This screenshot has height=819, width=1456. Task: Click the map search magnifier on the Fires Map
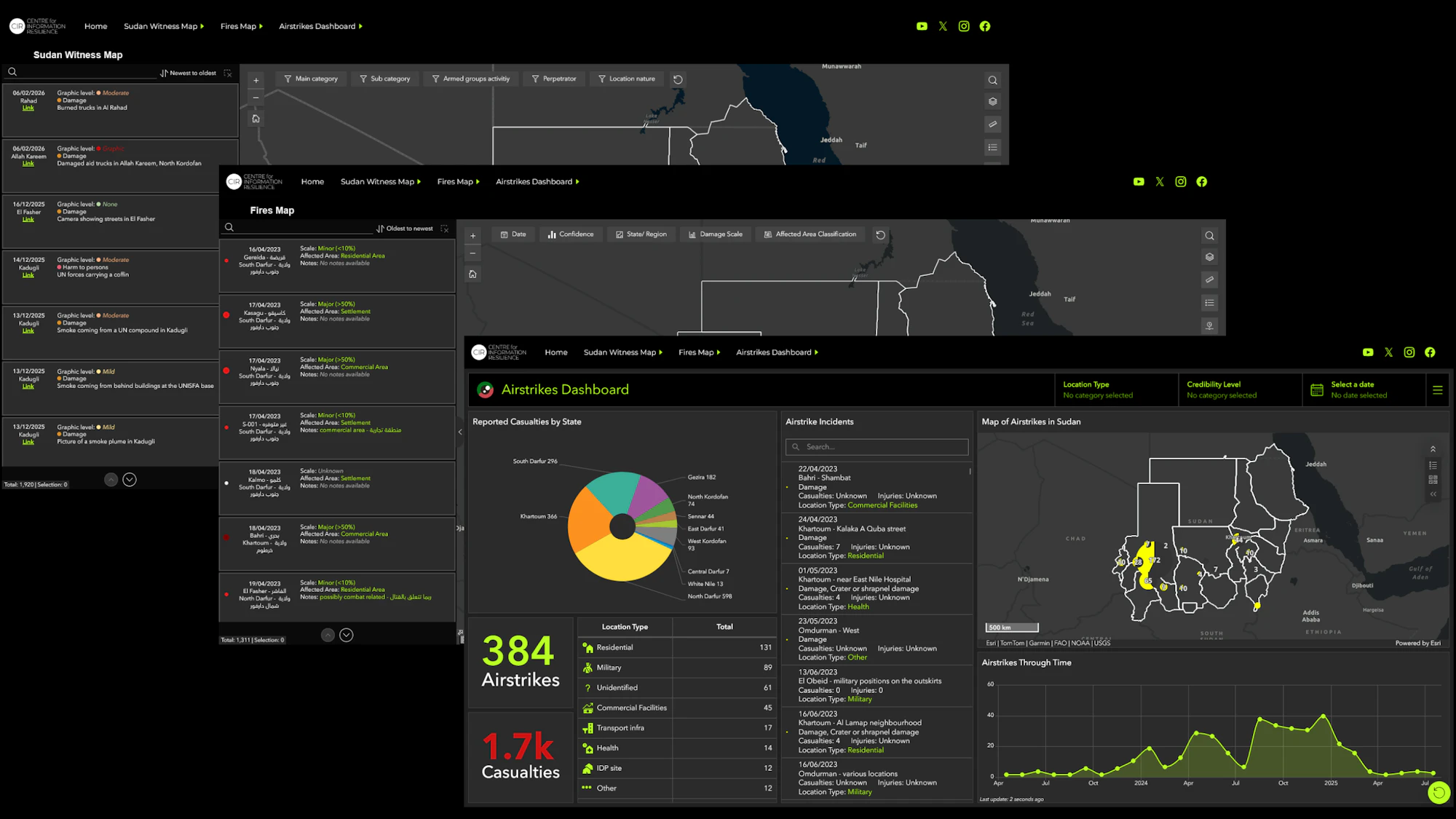click(1209, 236)
